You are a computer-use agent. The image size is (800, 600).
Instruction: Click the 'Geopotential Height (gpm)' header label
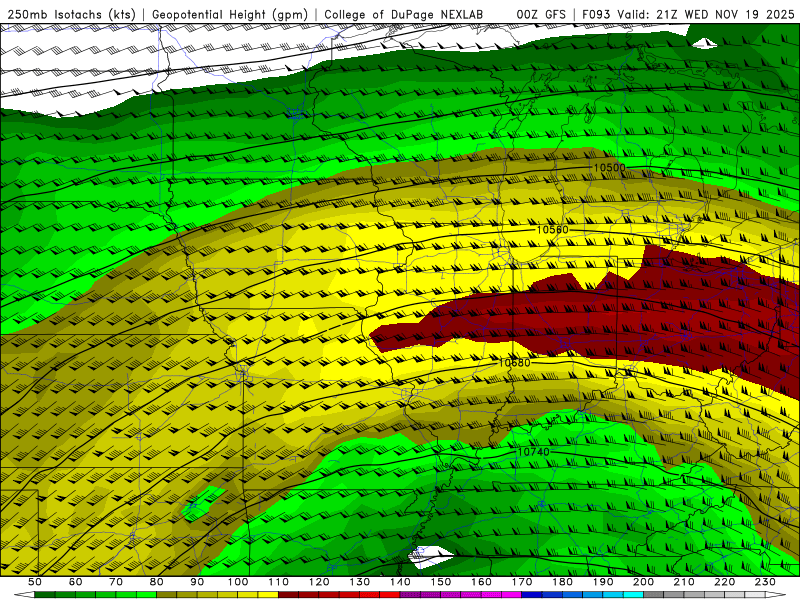point(230,15)
